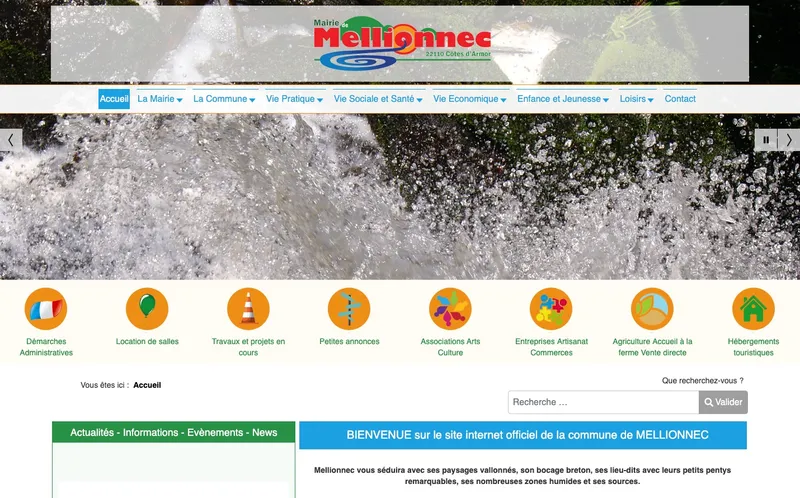Select the Agriculture Accueil à la ferme icon
The image size is (800, 498).
(x=652, y=309)
